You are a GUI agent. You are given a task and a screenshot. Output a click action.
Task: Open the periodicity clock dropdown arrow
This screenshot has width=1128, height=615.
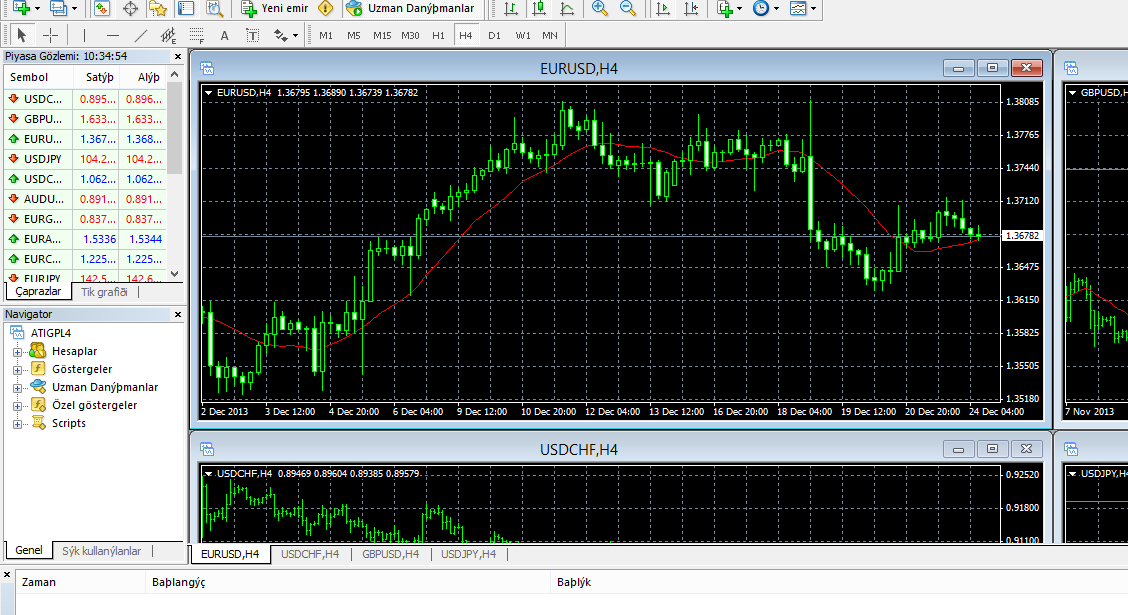pos(776,9)
